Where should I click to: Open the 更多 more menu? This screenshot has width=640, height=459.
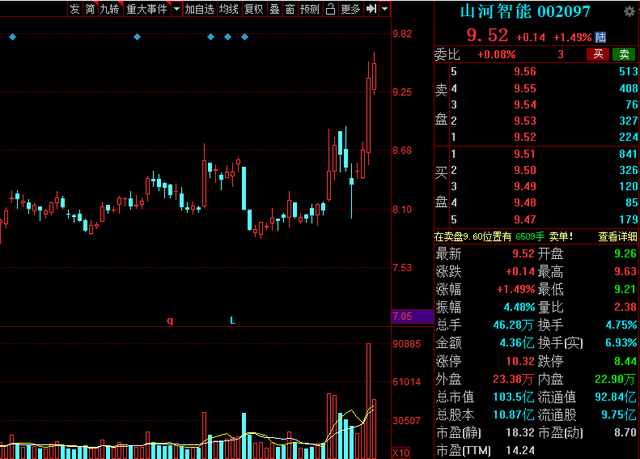tap(351, 9)
